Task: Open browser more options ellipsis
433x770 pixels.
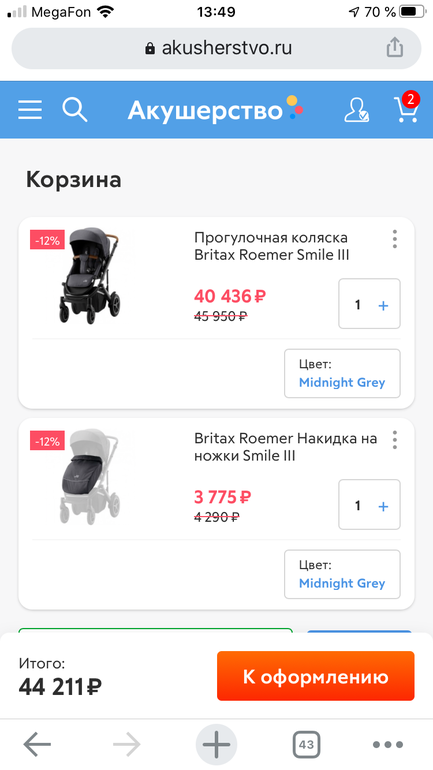Action: (x=387, y=744)
